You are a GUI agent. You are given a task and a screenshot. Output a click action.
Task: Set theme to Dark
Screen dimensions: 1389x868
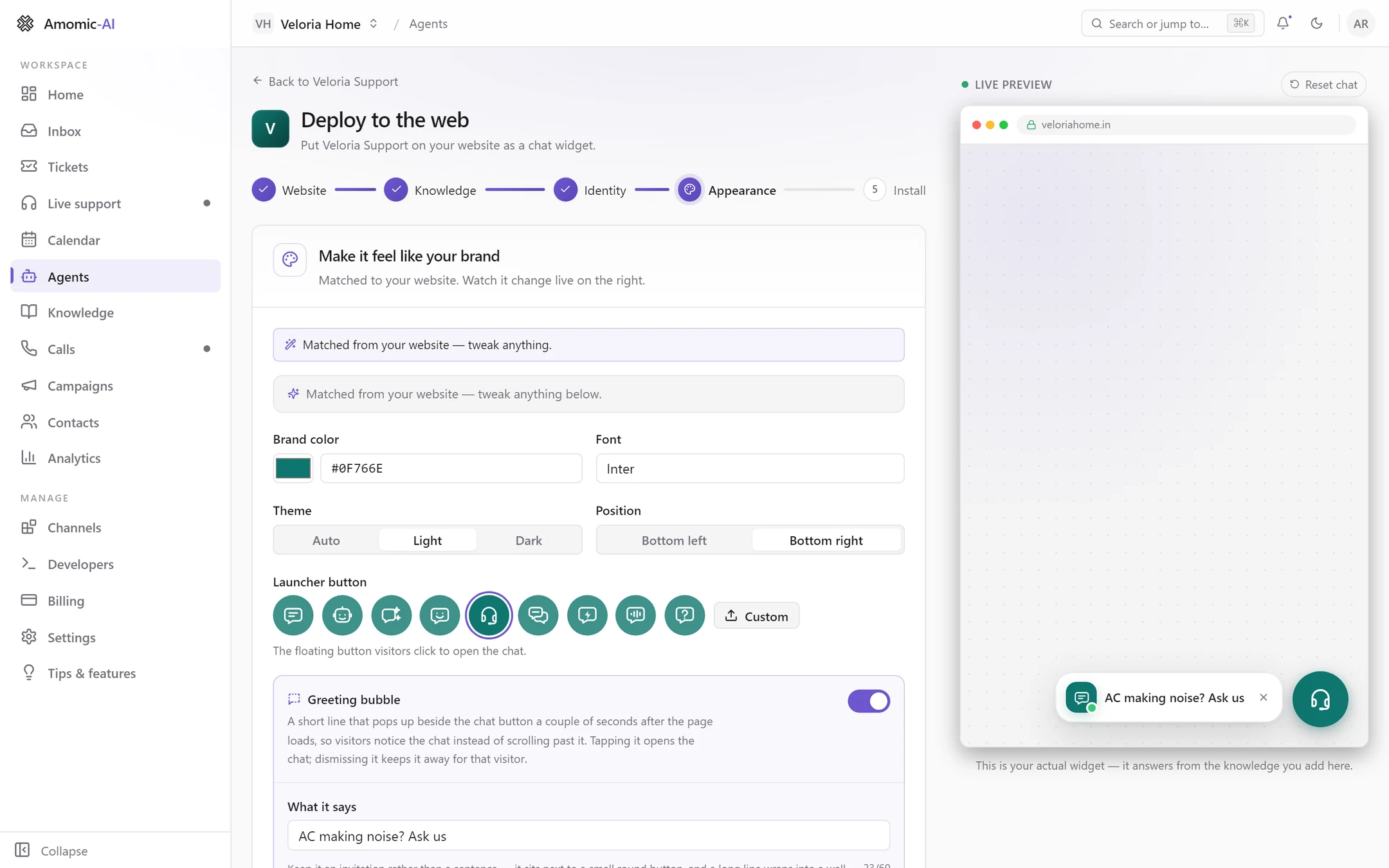coord(529,540)
